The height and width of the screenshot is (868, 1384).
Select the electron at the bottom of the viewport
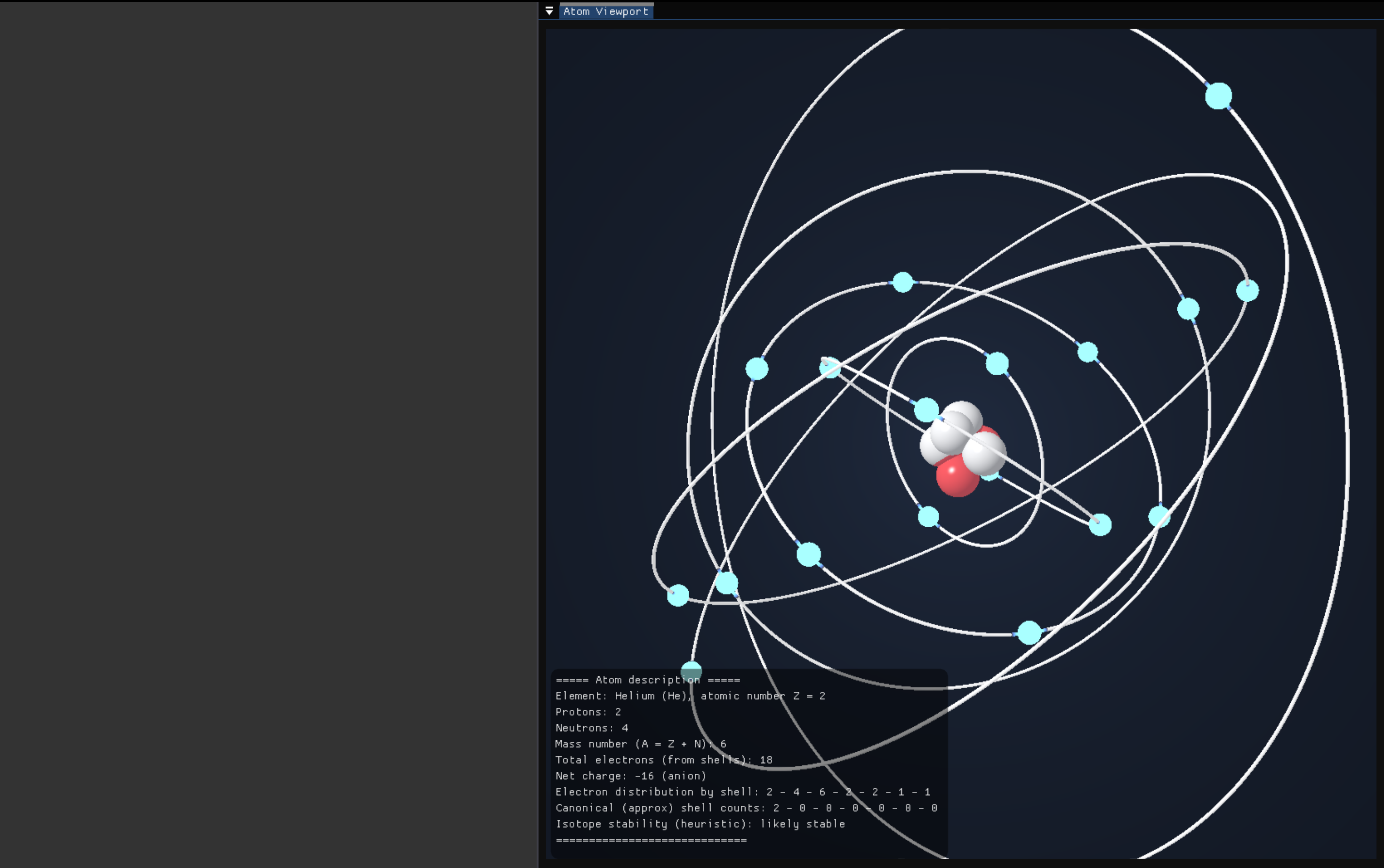coord(692,669)
